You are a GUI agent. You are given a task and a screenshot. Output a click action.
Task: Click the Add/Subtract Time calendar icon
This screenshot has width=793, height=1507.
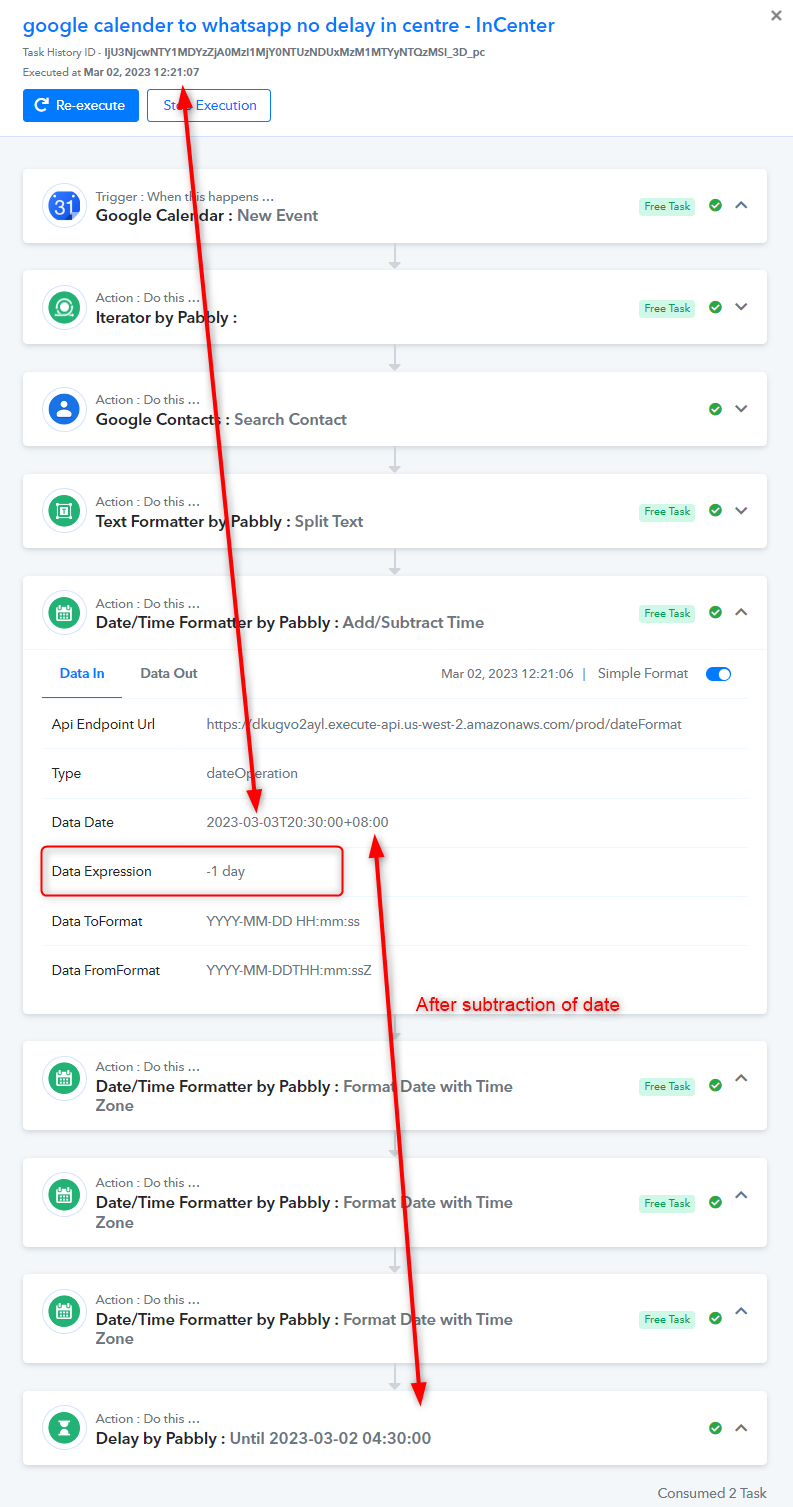click(64, 613)
